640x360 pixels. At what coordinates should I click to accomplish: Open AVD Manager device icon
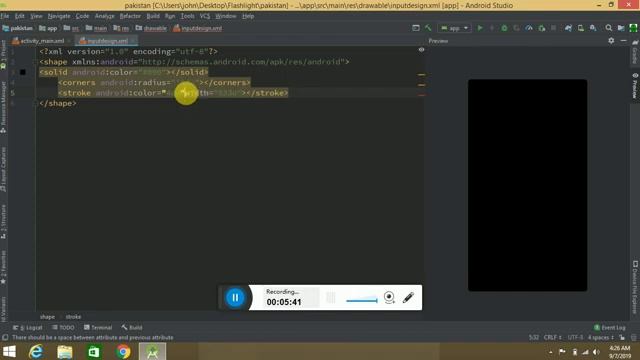coord(580,28)
